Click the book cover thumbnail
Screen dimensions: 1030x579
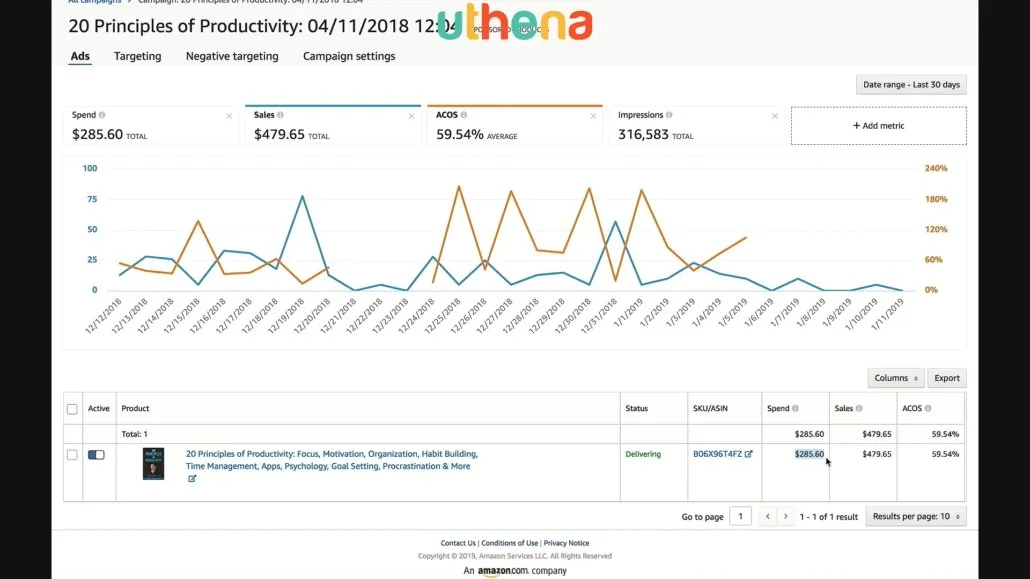click(x=153, y=464)
